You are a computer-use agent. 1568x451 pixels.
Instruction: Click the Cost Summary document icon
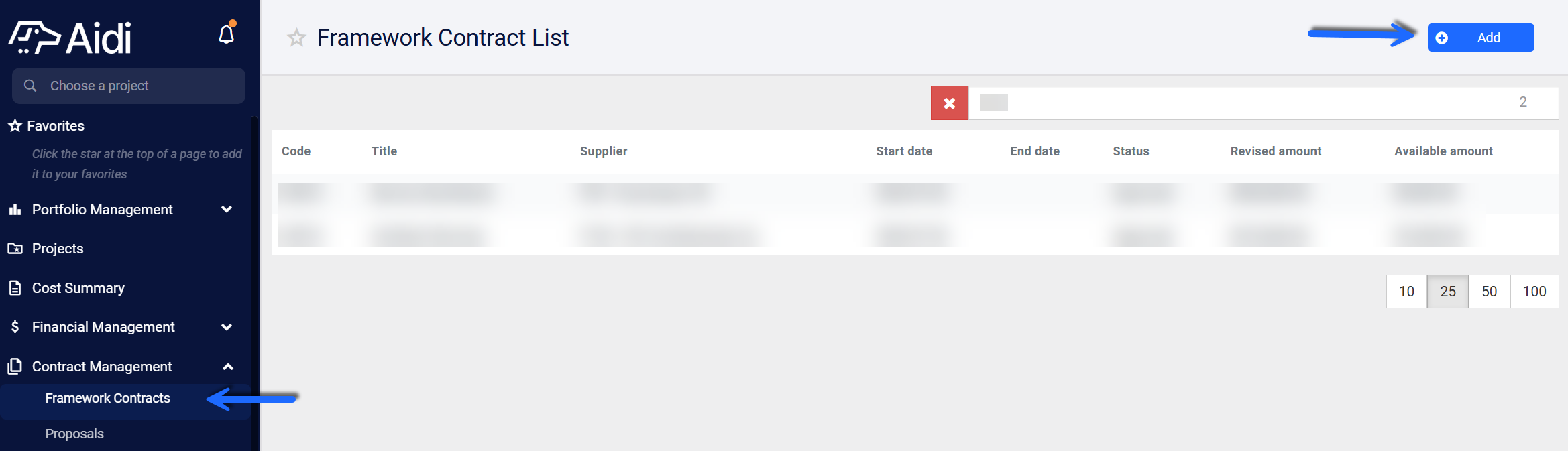point(15,288)
